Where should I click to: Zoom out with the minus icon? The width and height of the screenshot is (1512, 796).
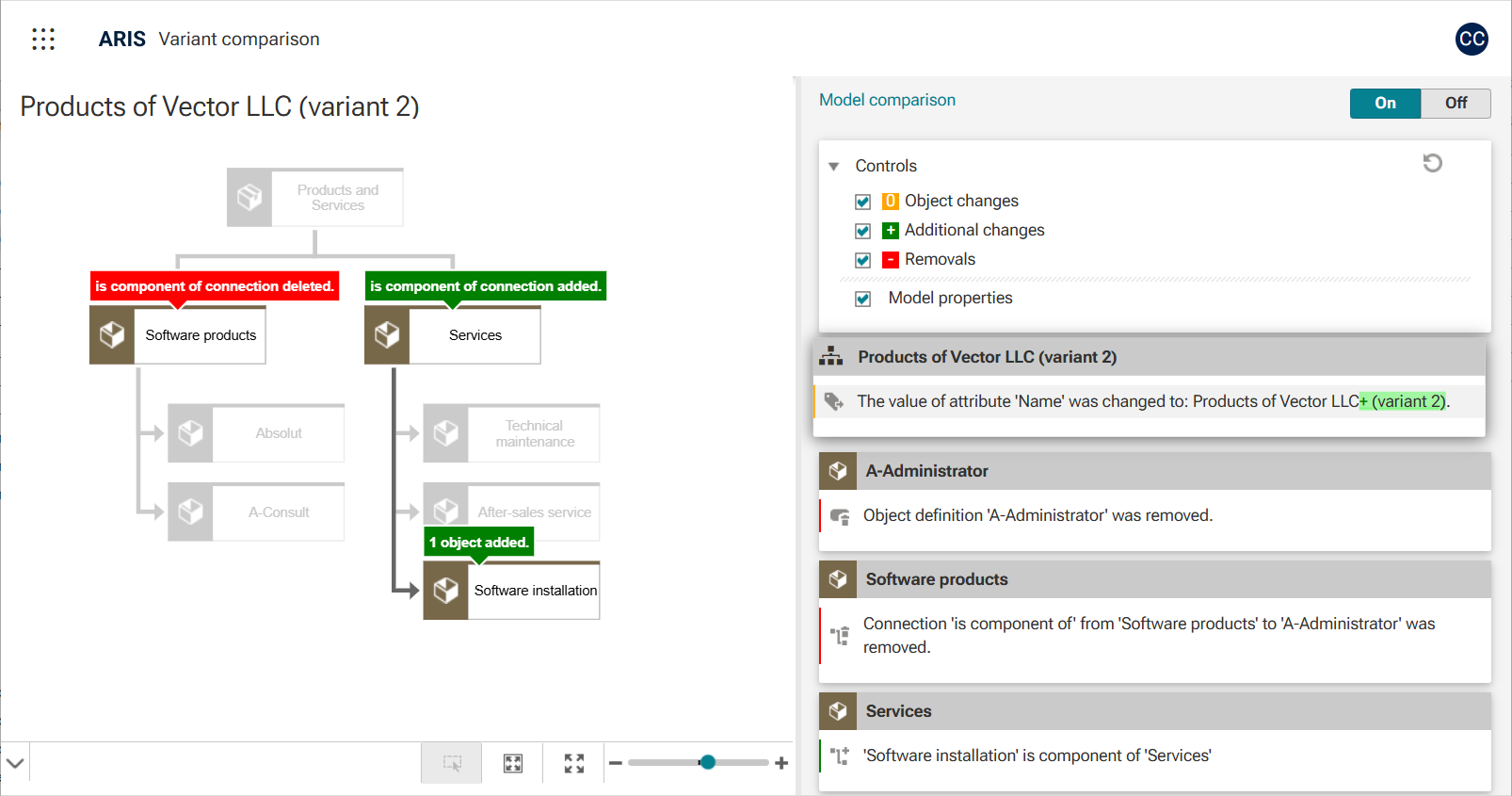[616, 763]
